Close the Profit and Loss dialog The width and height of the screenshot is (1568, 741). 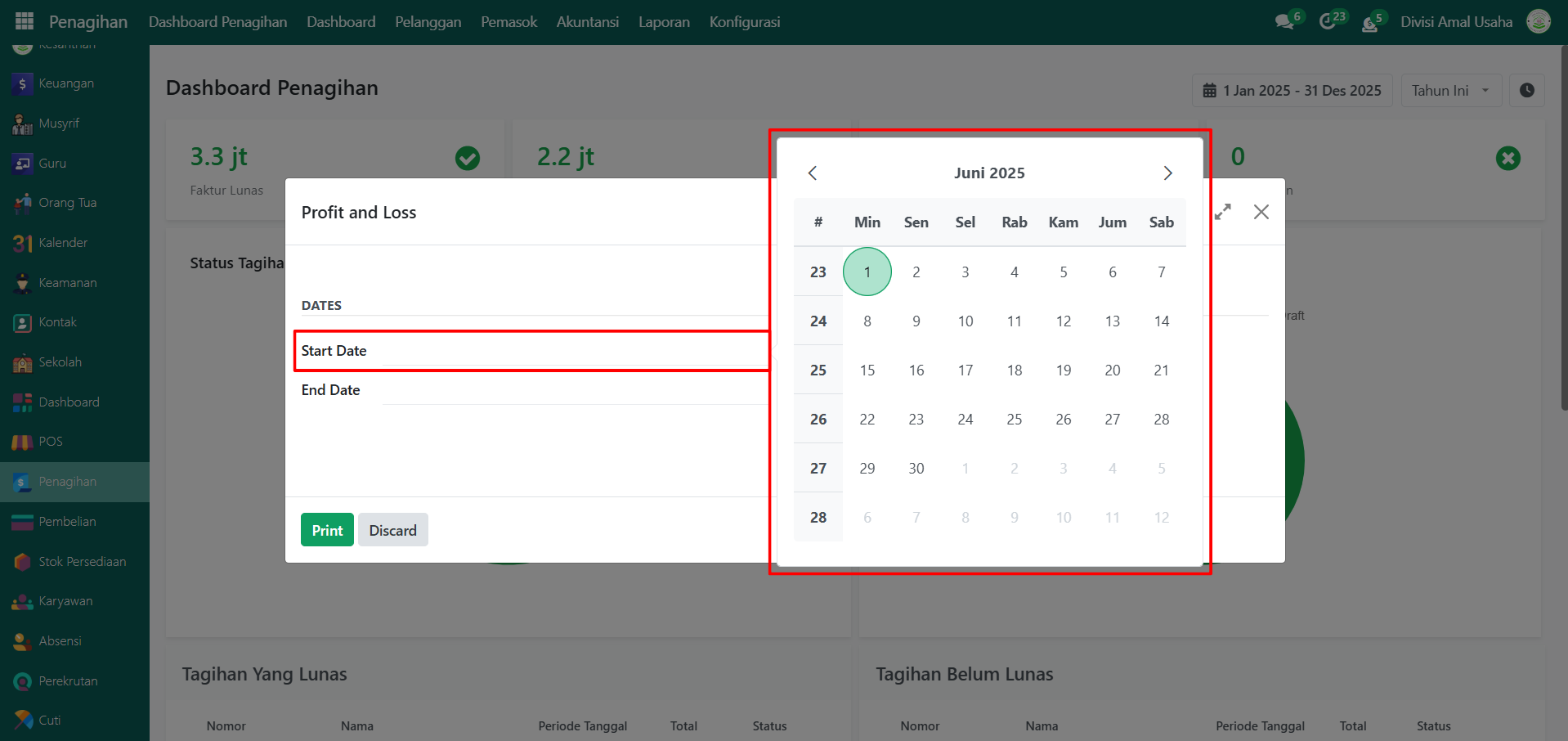point(1261,212)
